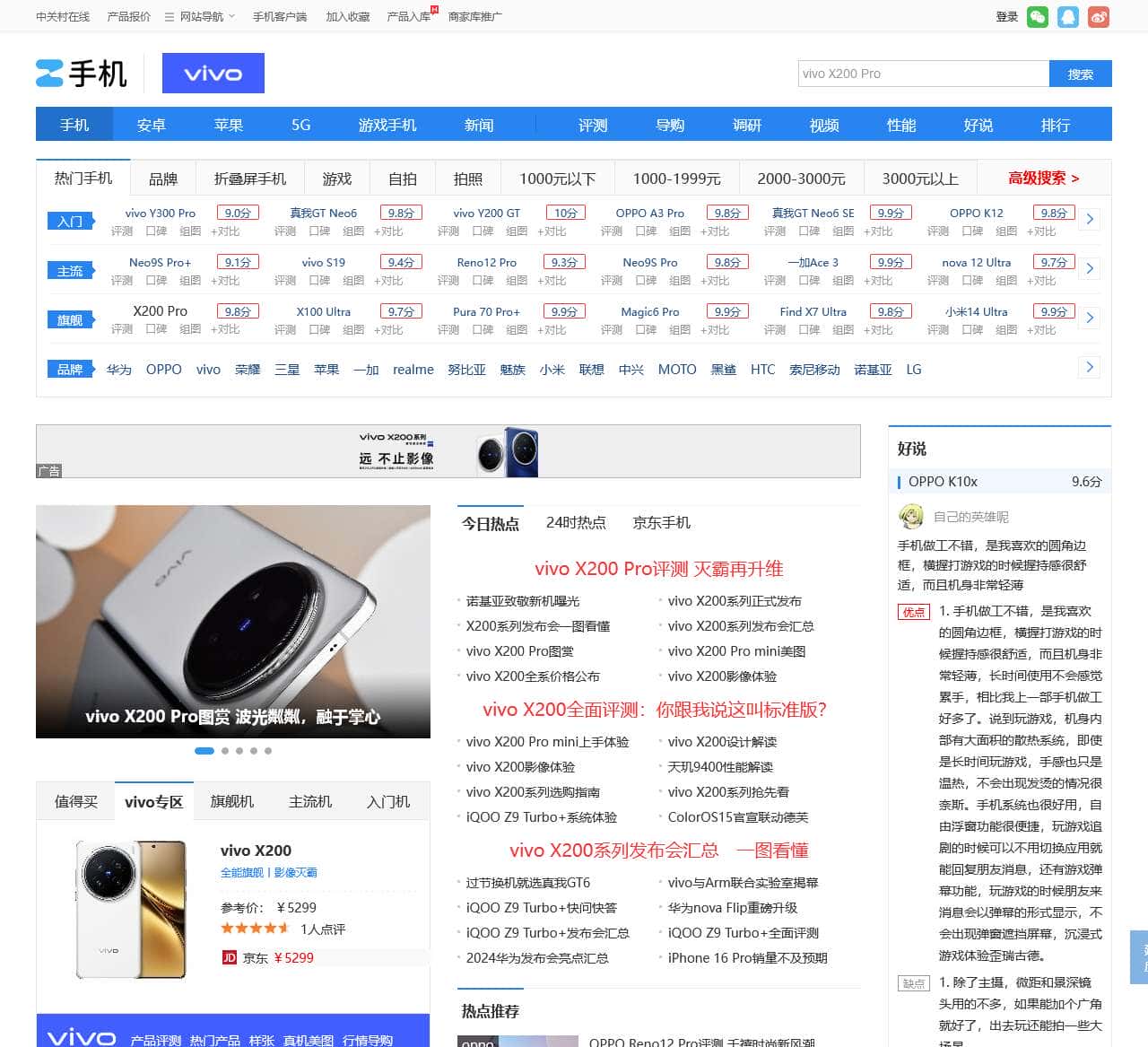Switch to the 24时热点 tab
The height and width of the screenshot is (1047, 1148).
point(576,523)
